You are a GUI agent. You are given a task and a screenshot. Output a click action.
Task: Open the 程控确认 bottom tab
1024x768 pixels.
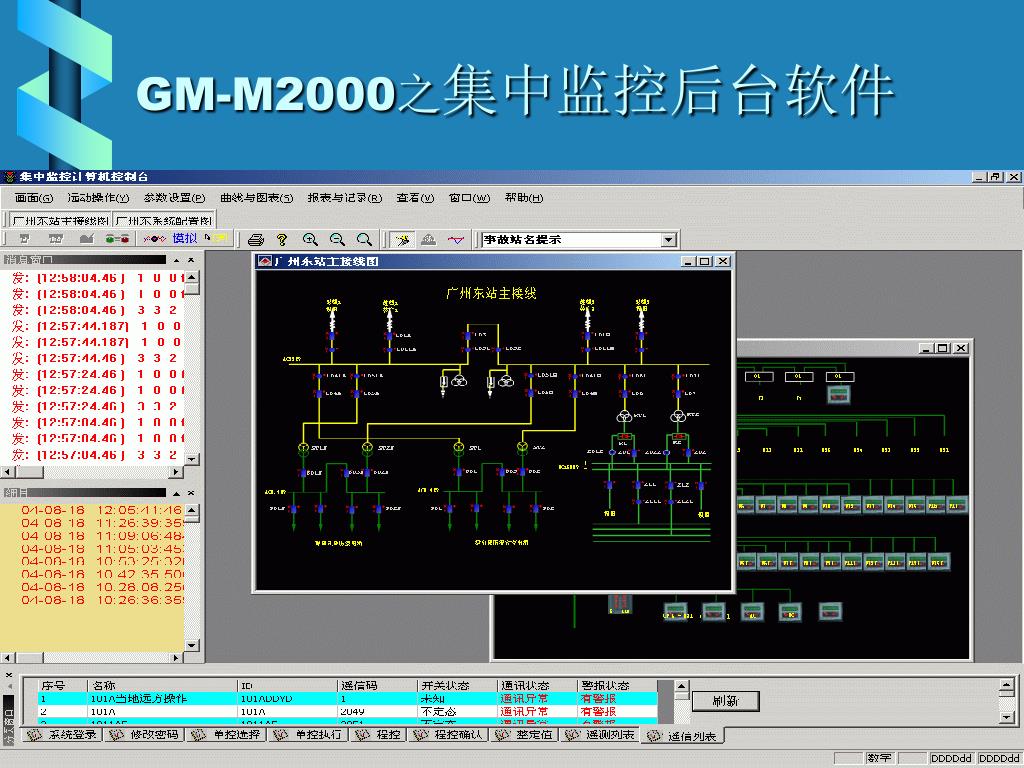pyautogui.click(x=449, y=735)
